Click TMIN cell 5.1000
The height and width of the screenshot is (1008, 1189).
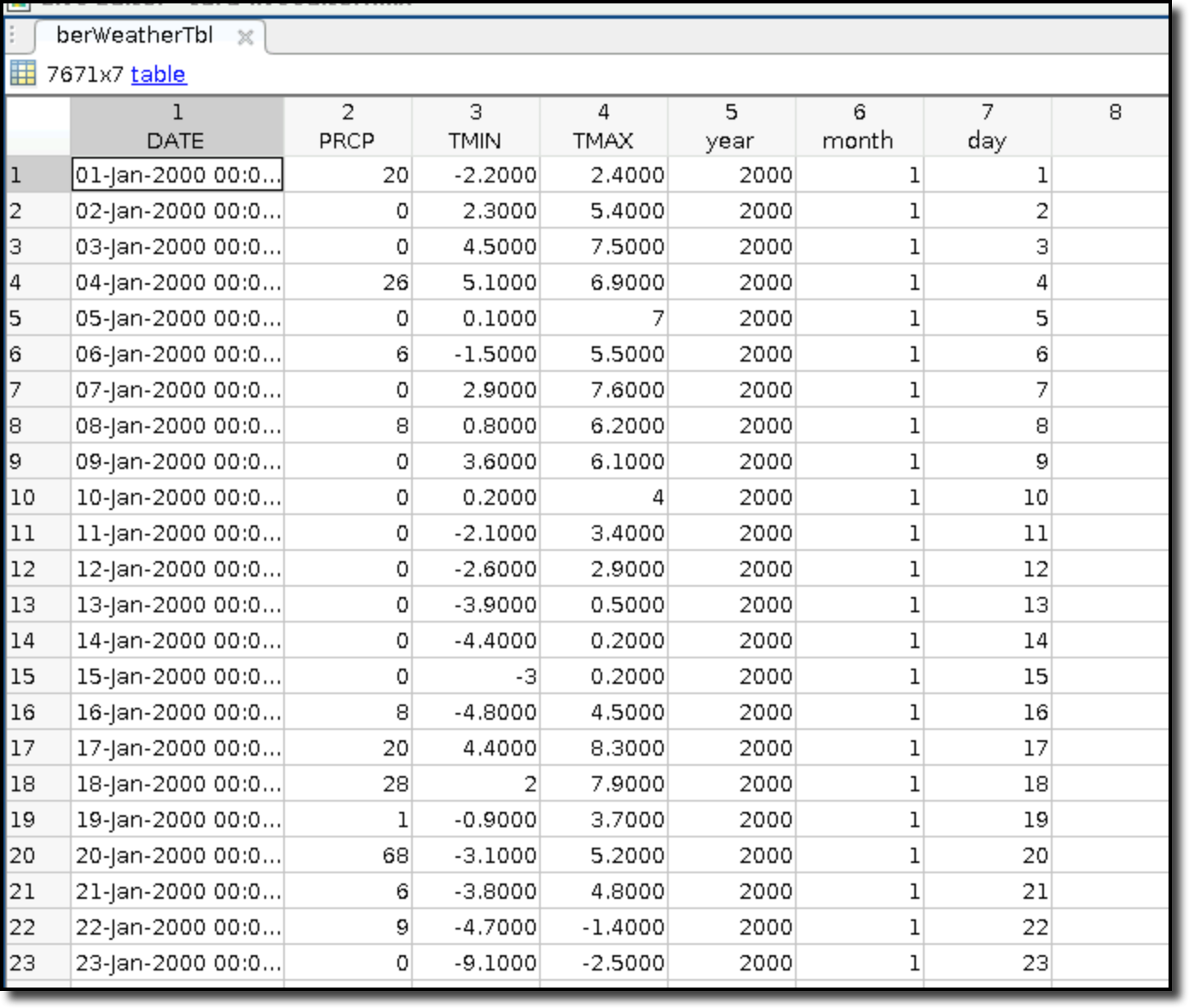tap(476, 282)
